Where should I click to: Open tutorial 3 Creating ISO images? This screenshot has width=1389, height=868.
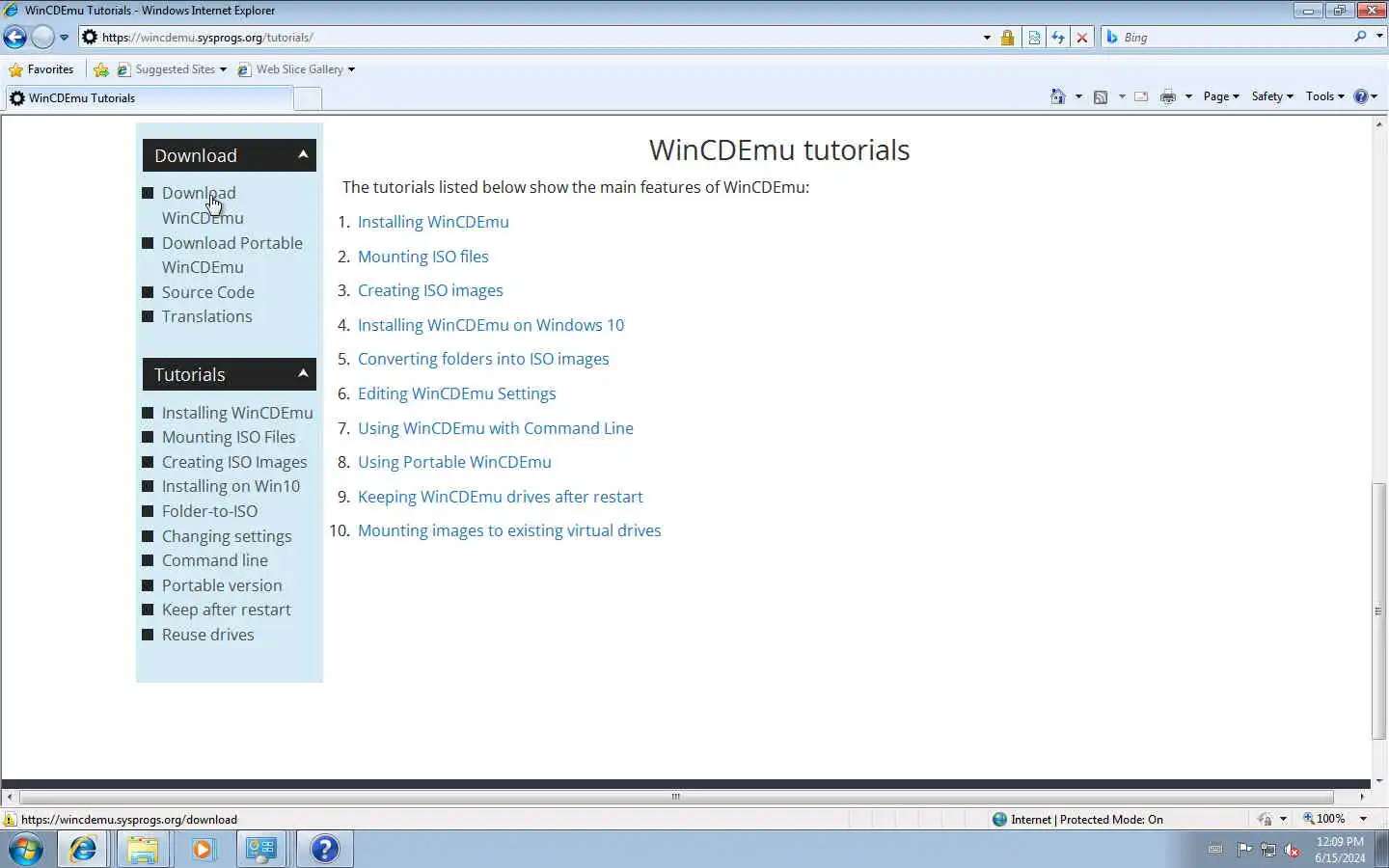(x=430, y=290)
